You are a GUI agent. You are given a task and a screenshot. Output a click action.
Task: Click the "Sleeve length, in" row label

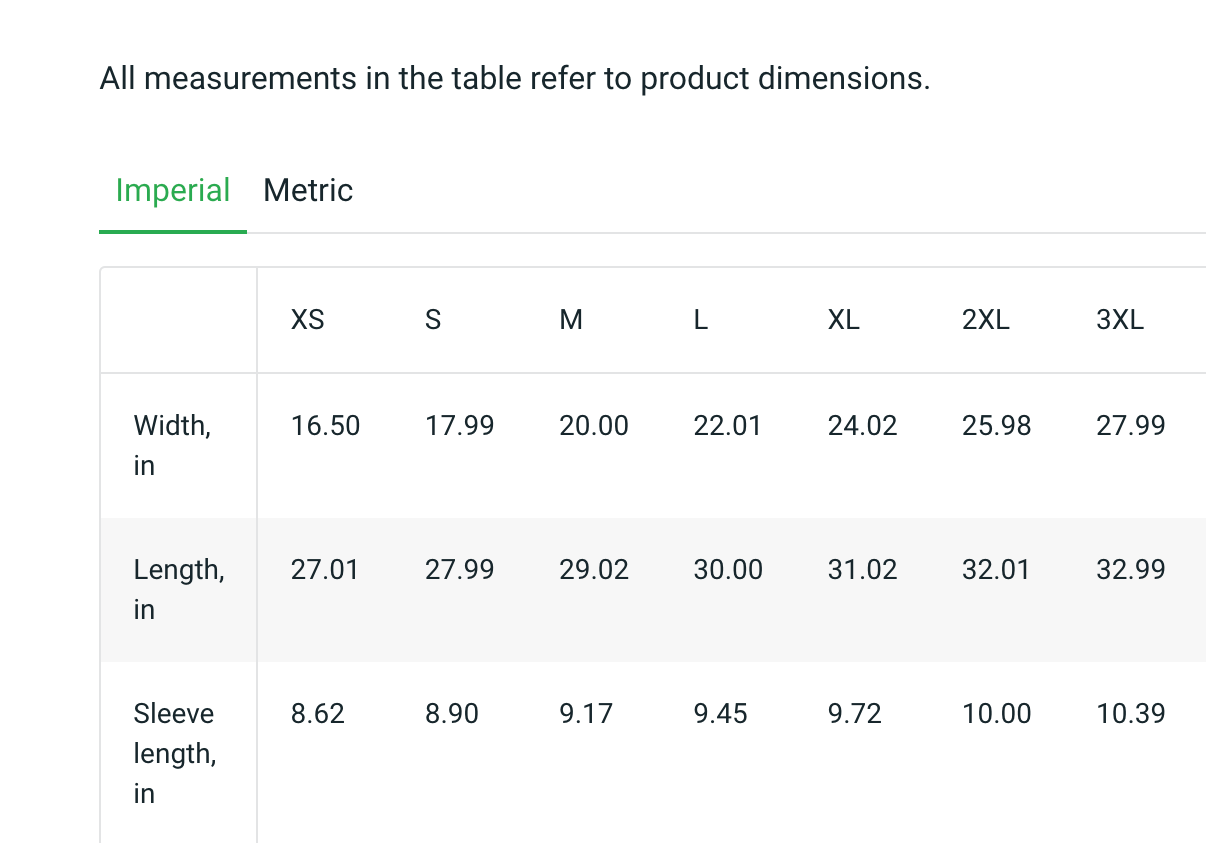pyautogui.click(x=175, y=753)
